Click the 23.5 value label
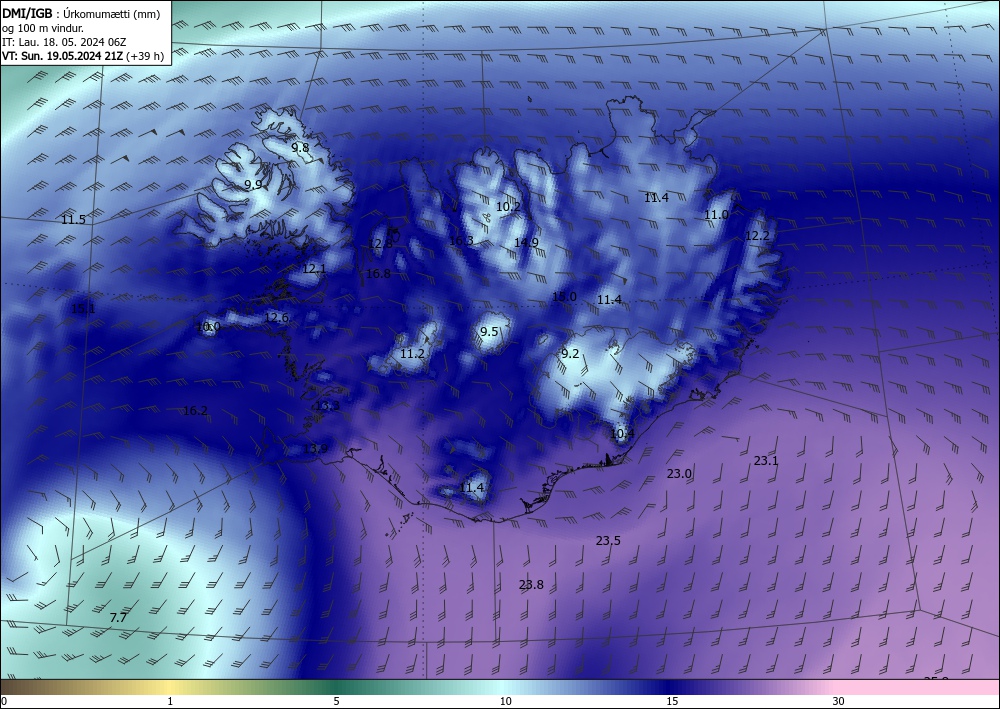 (608, 540)
